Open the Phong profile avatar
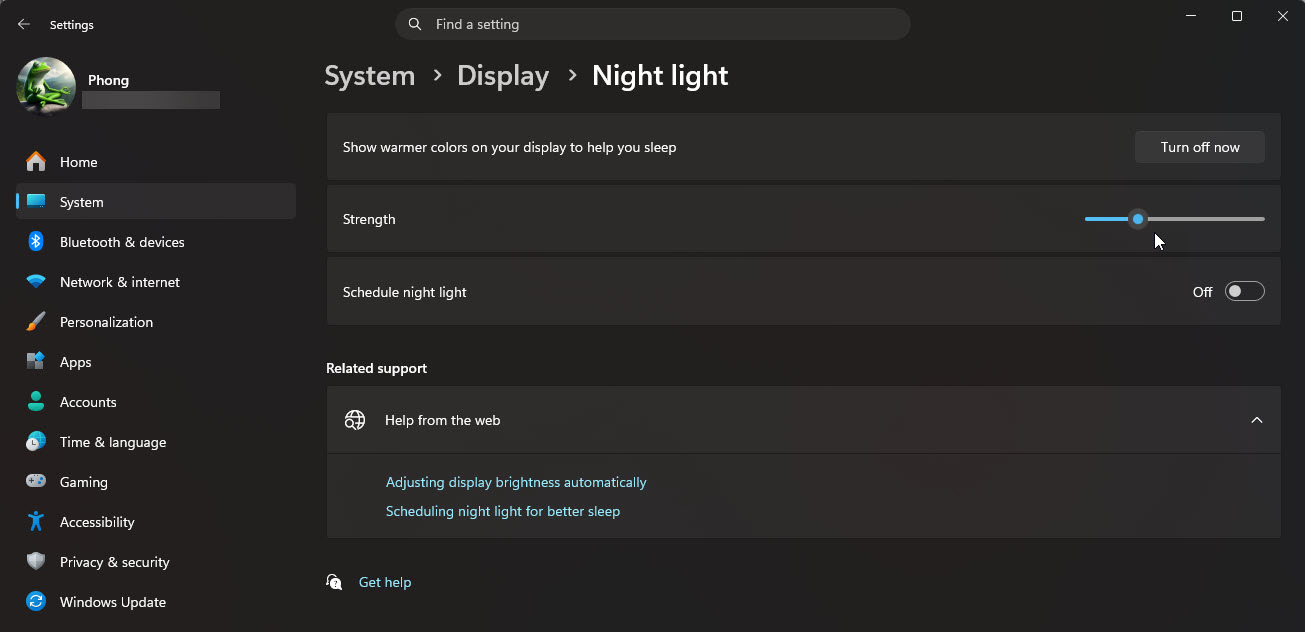 point(46,87)
